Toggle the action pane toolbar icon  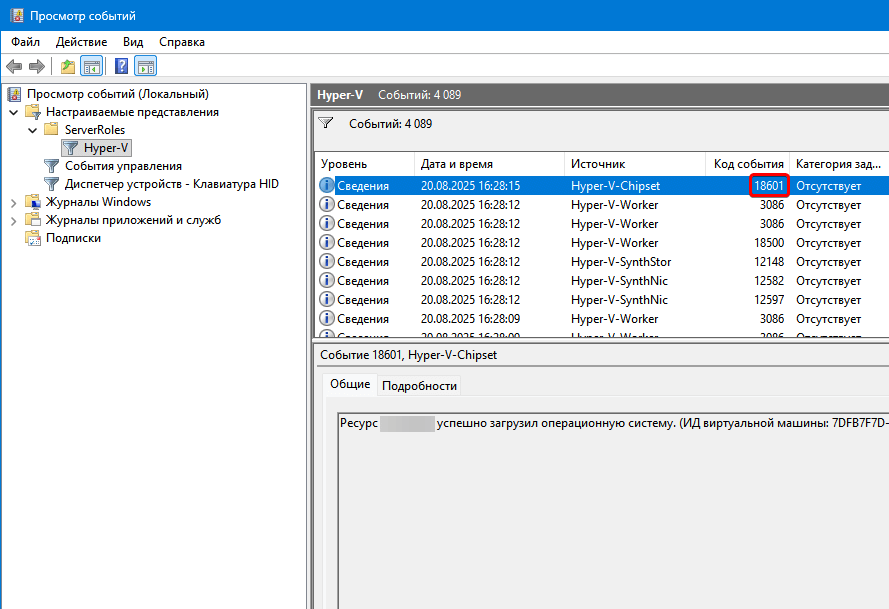(145, 67)
